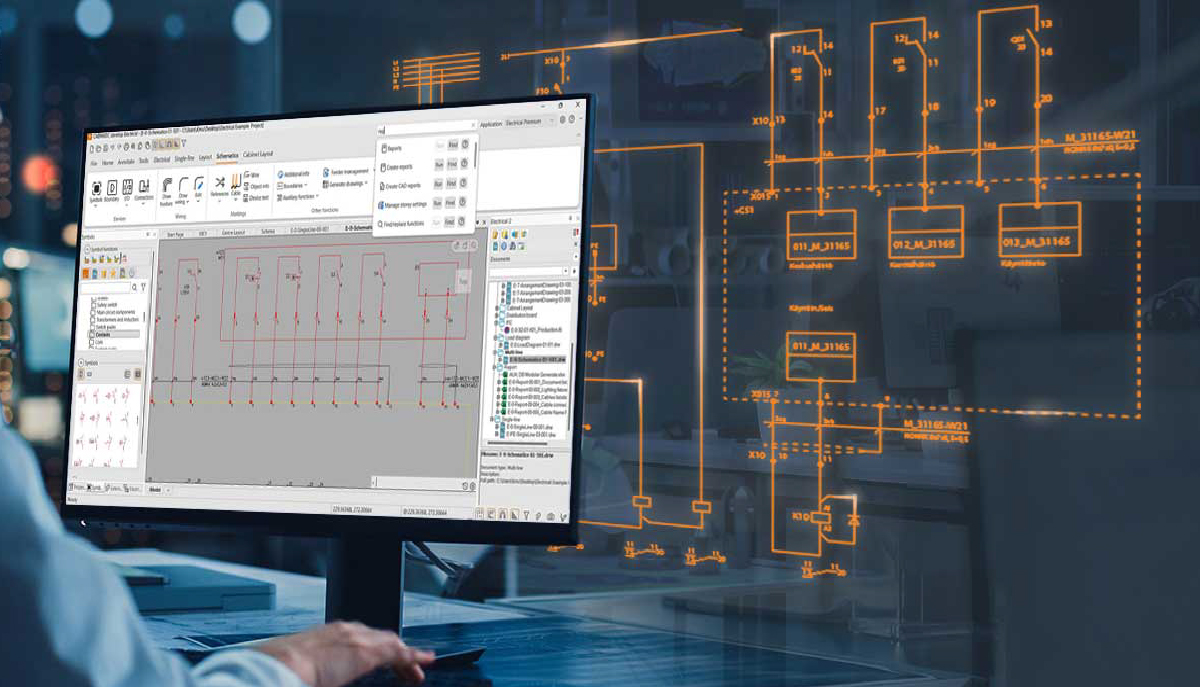Click the References icon in the ribbon
The image size is (1200, 687).
click(220, 184)
